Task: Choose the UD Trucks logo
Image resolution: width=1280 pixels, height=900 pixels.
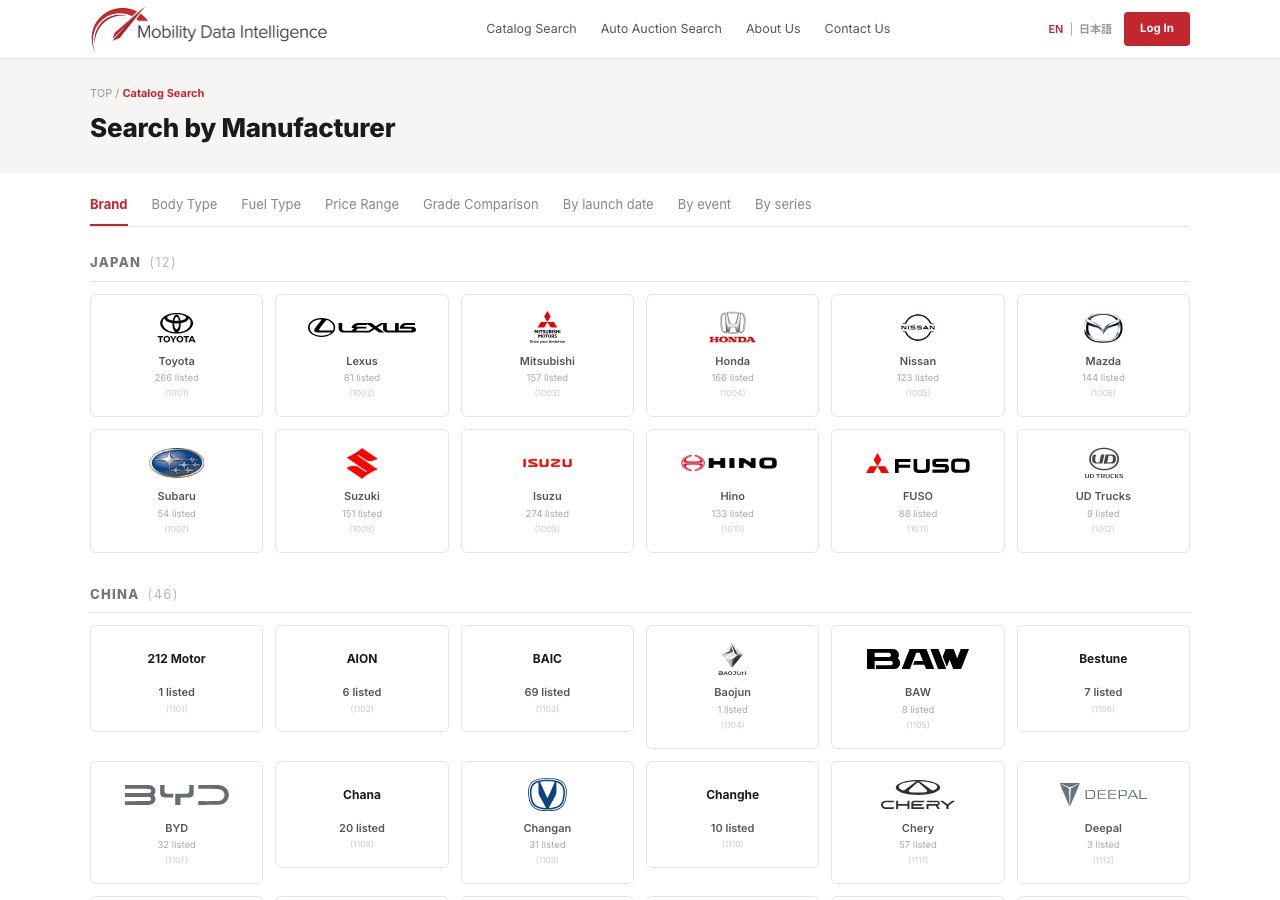Action: (1103, 463)
